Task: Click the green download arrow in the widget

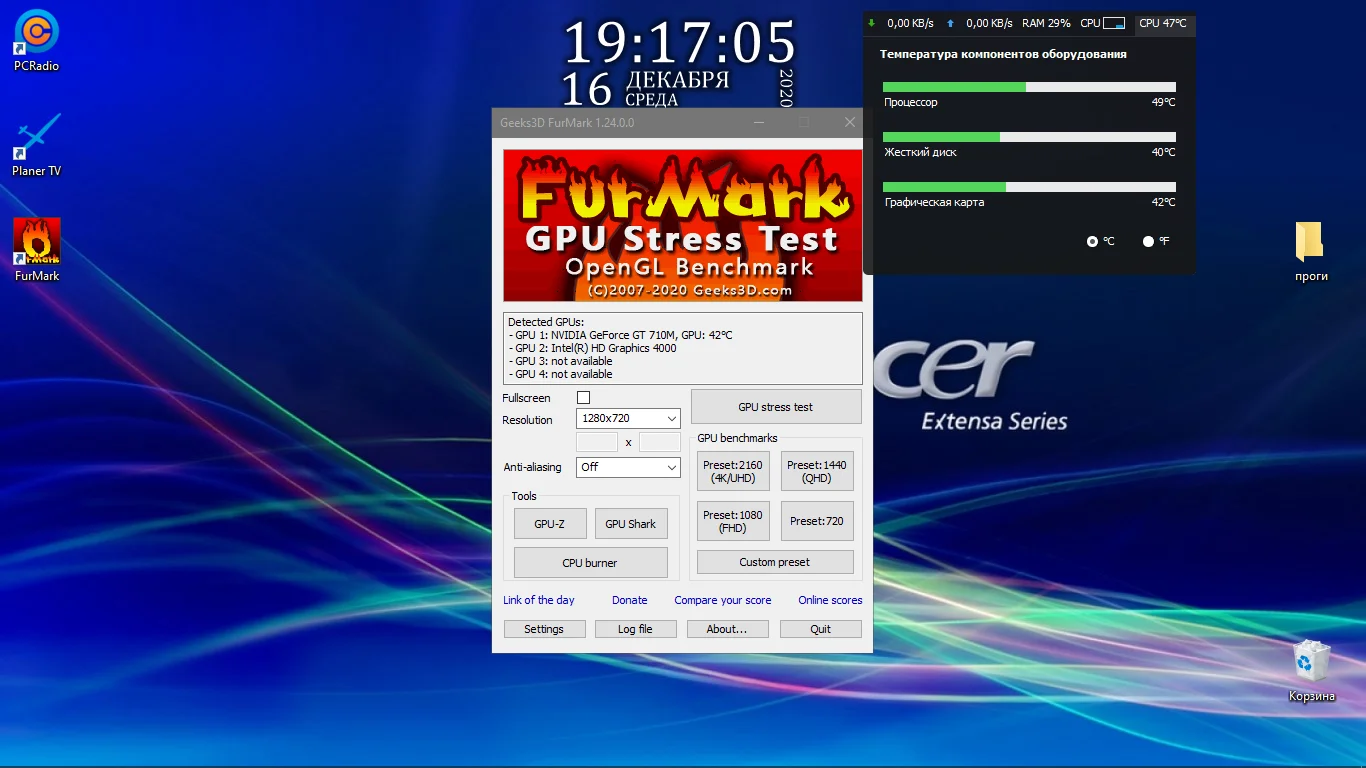Action: click(872, 23)
